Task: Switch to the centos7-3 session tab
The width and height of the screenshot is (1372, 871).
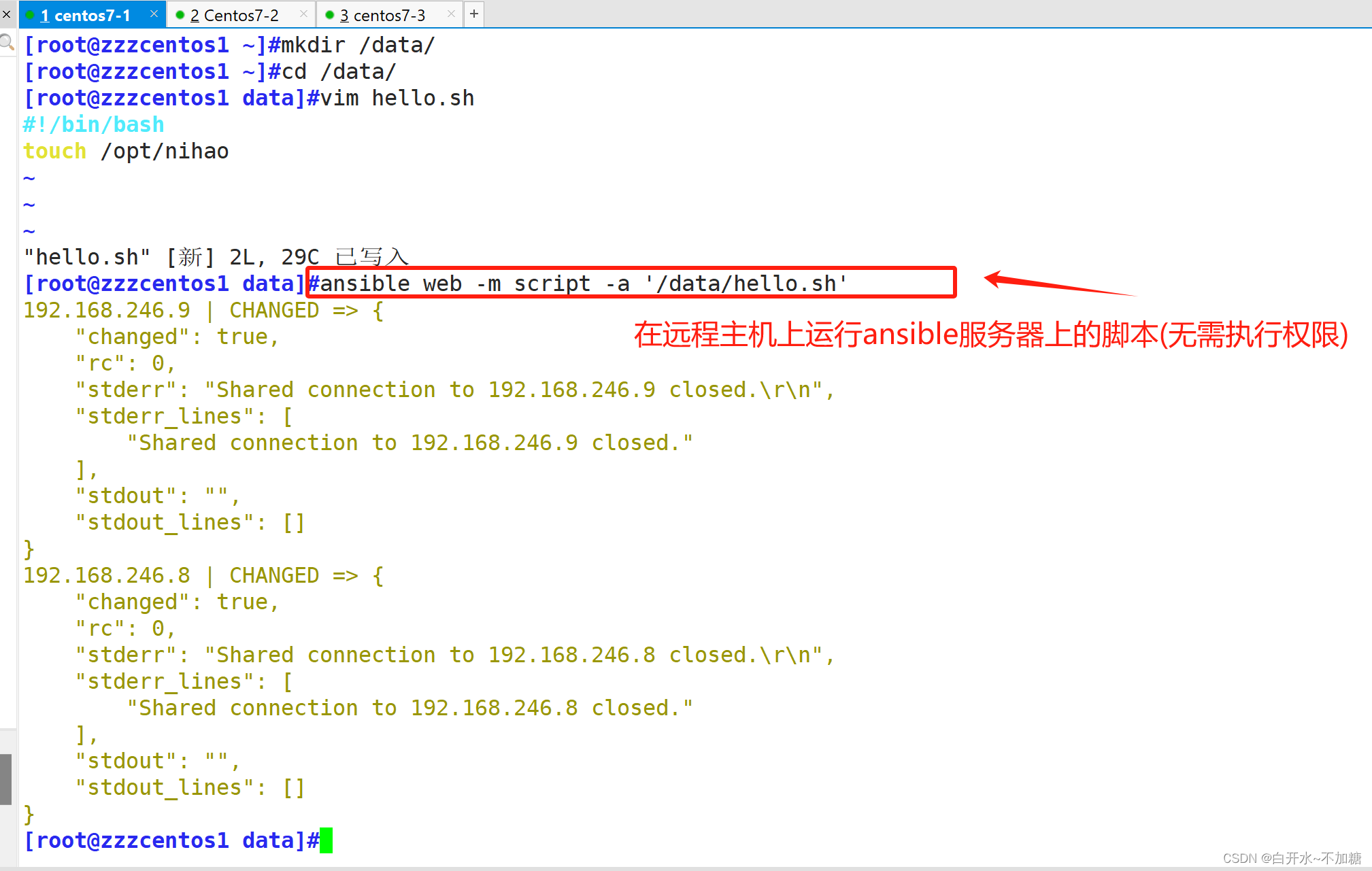Action: pos(382,15)
